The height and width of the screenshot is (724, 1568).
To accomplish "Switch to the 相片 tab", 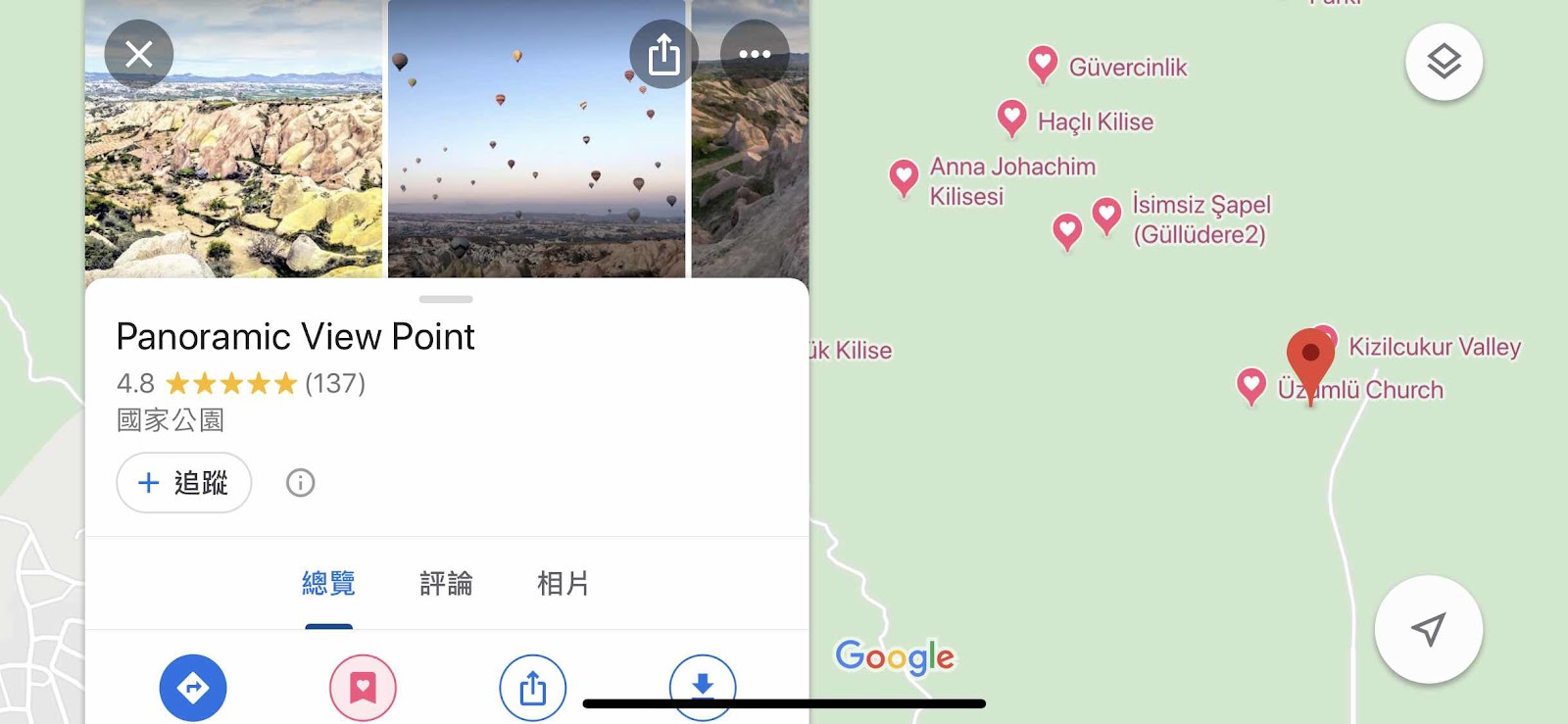I will click(x=563, y=584).
